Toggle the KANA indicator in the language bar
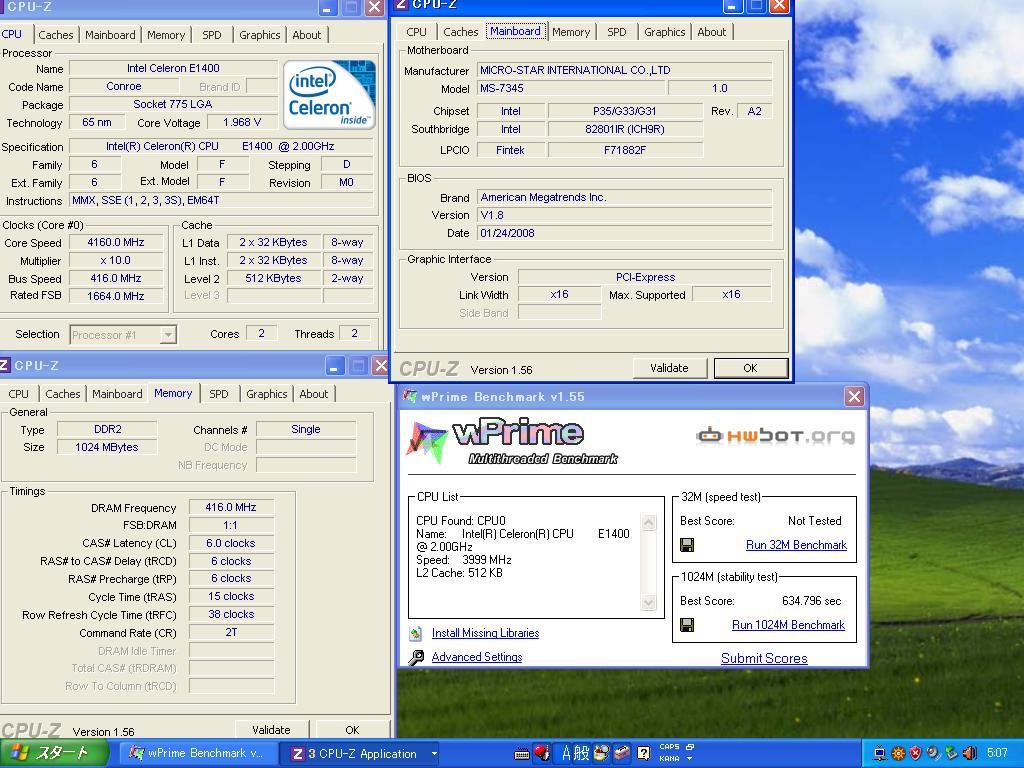The width and height of the screenshot is (1024, 768). 669,758
